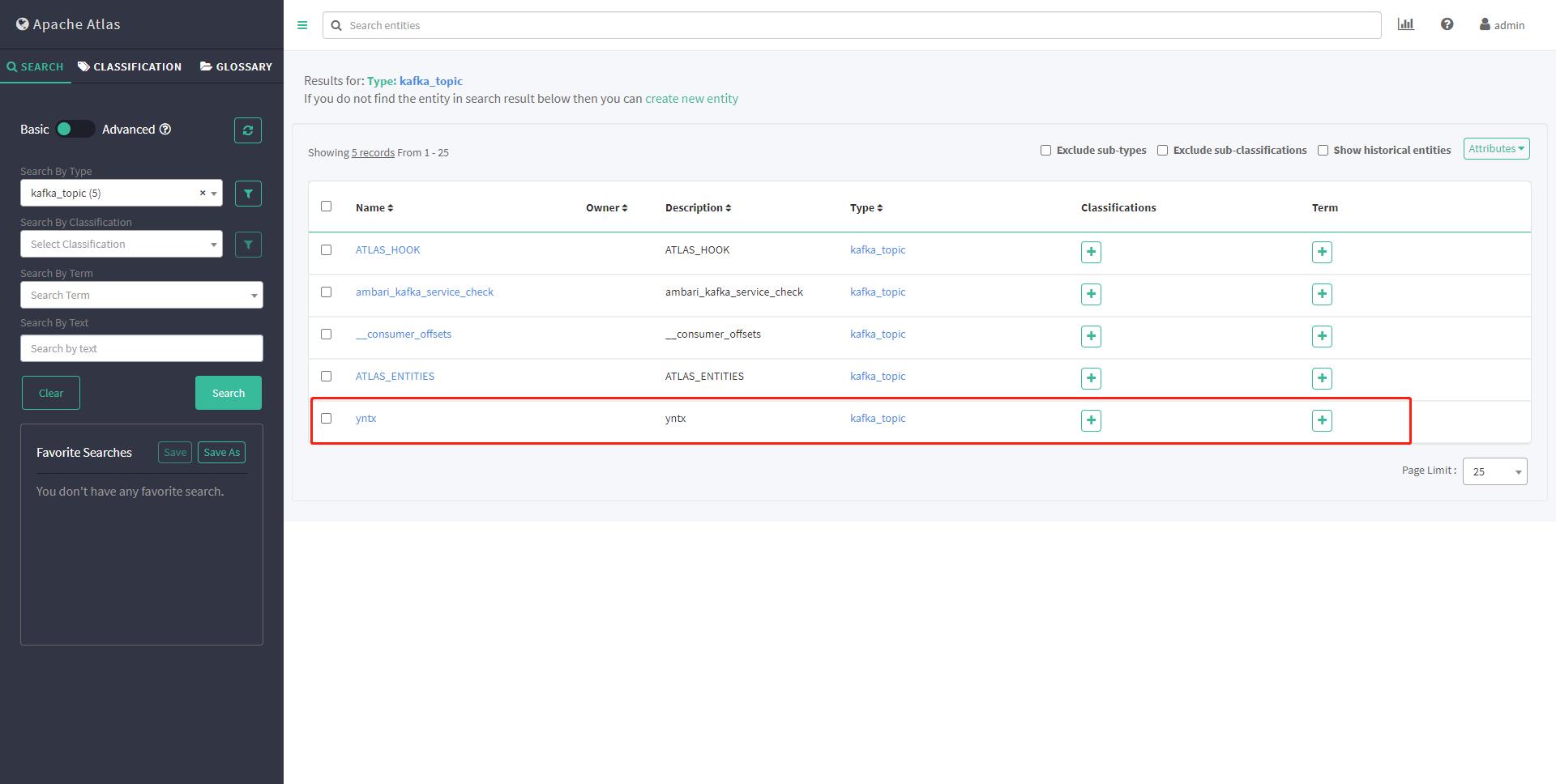Select the ambari_kafka_service_check row checkbox

point(327,292)
